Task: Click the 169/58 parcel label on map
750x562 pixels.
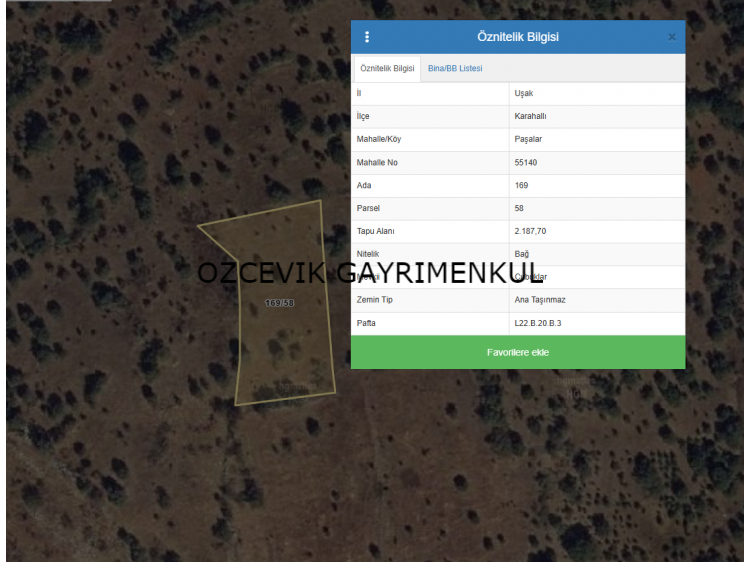Action: [280, 303]
